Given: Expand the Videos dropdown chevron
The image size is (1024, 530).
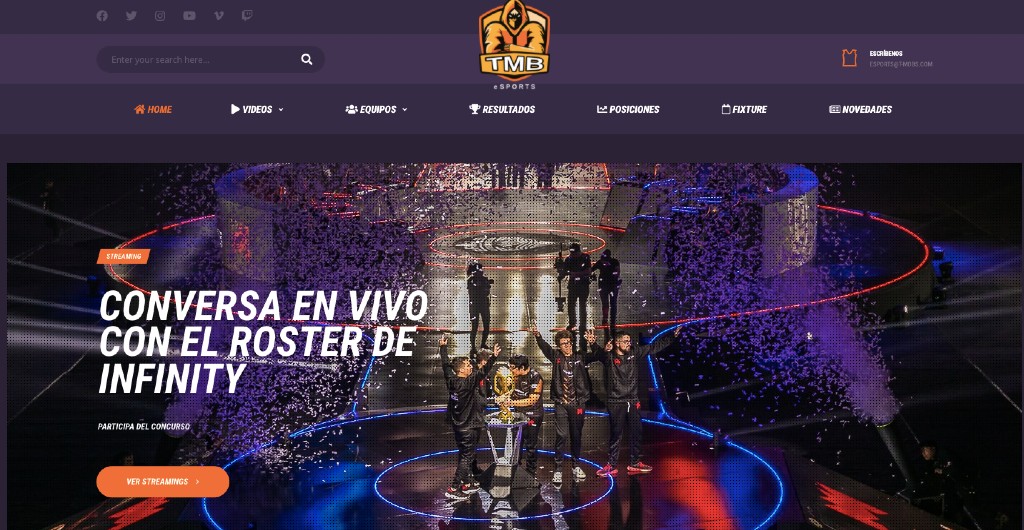Looking at the screenshot, I should [x=281, y=110].
